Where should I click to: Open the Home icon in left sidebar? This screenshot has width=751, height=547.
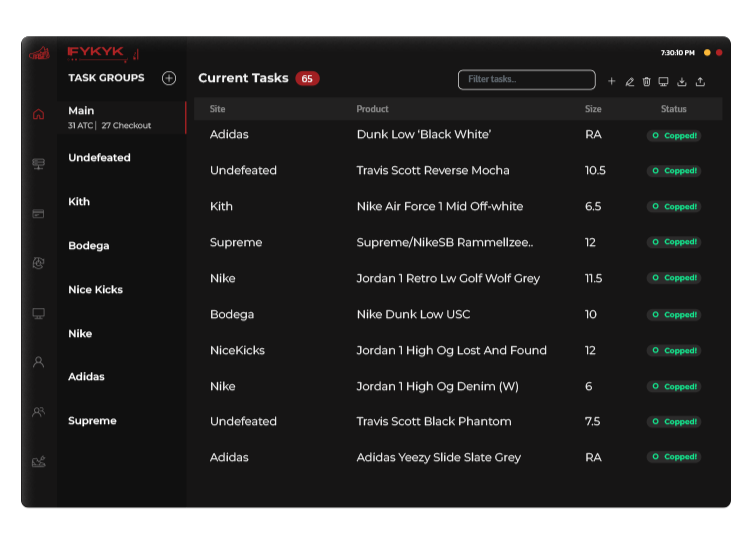click(38, 114)
